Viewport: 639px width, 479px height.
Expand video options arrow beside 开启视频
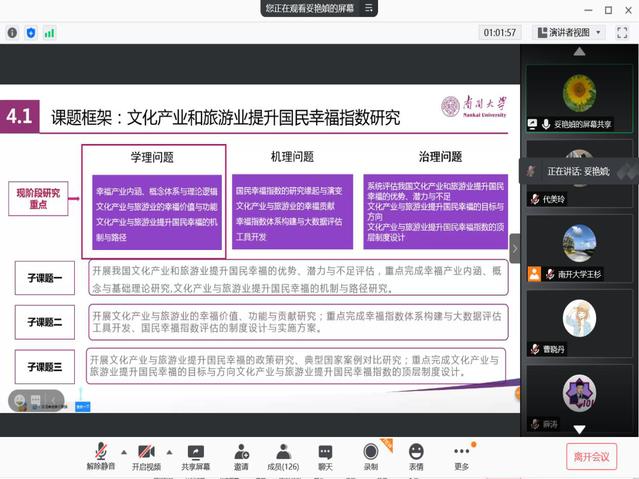pos(169,451)
